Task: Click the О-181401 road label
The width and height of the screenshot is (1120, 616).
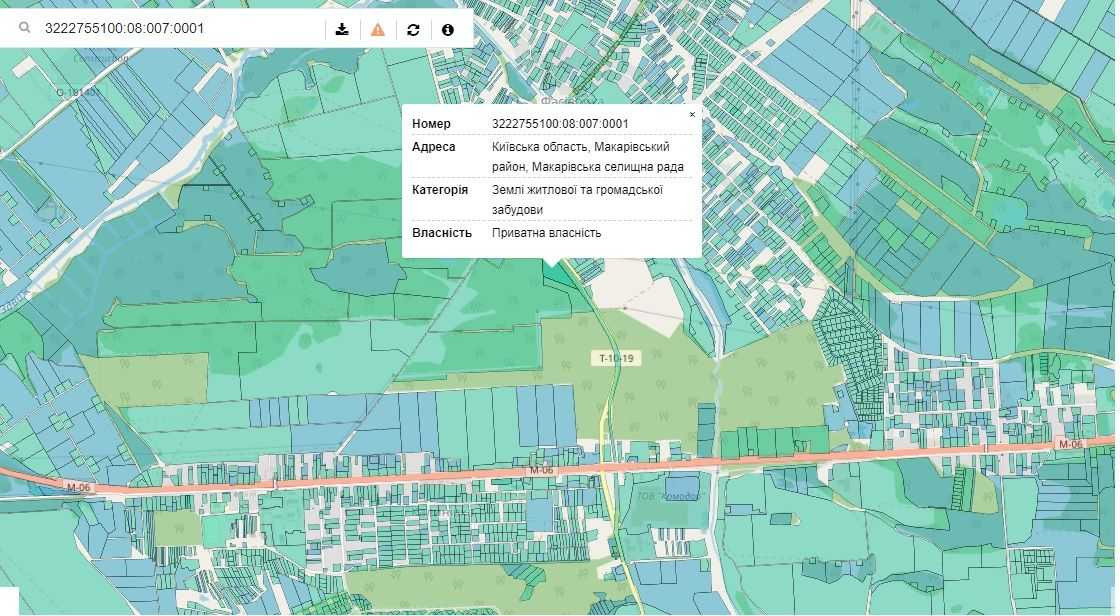Action: pos(78,92)
